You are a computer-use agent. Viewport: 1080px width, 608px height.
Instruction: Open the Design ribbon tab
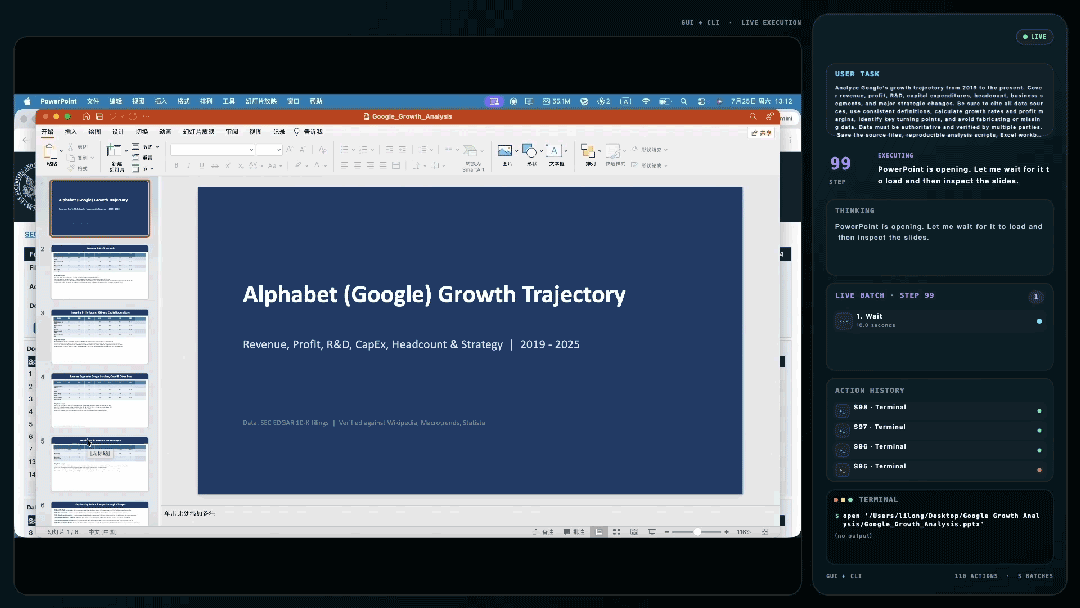(x=118, y=132)
